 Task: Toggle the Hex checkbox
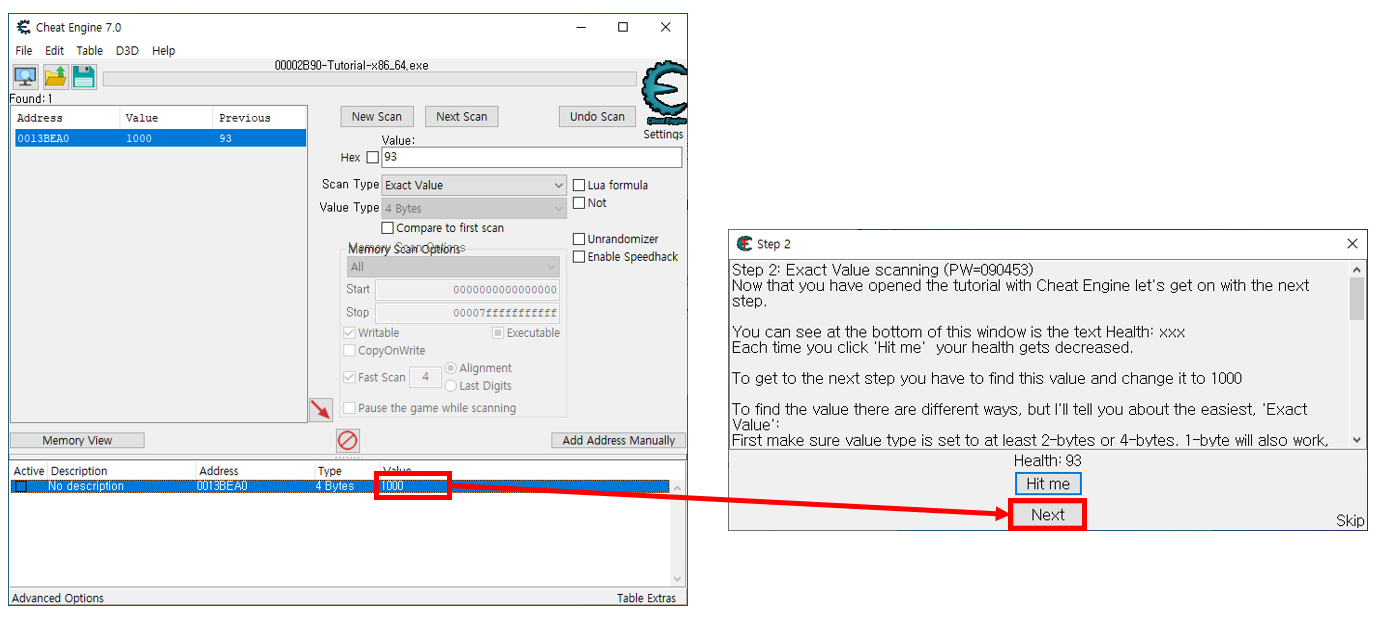[373, 158]
